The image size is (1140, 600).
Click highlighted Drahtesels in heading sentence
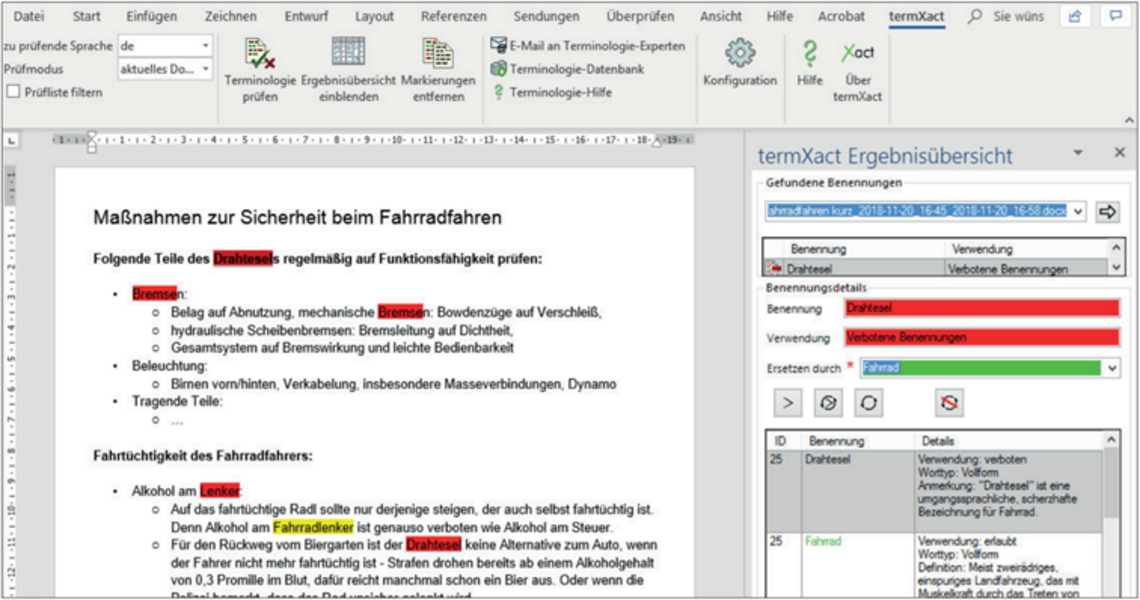click(246, 259)
